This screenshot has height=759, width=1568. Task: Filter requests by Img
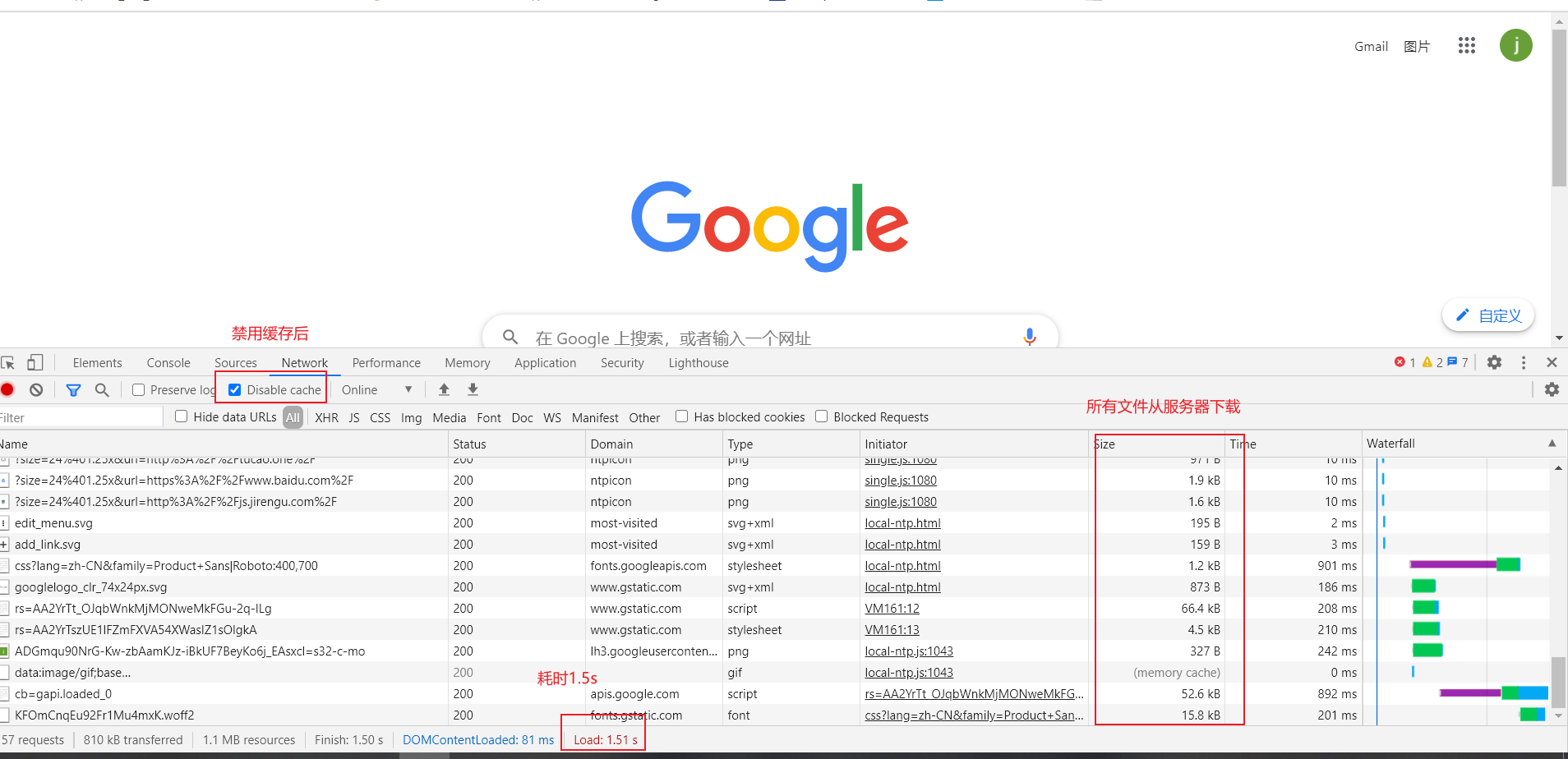(x=412, y=417)
